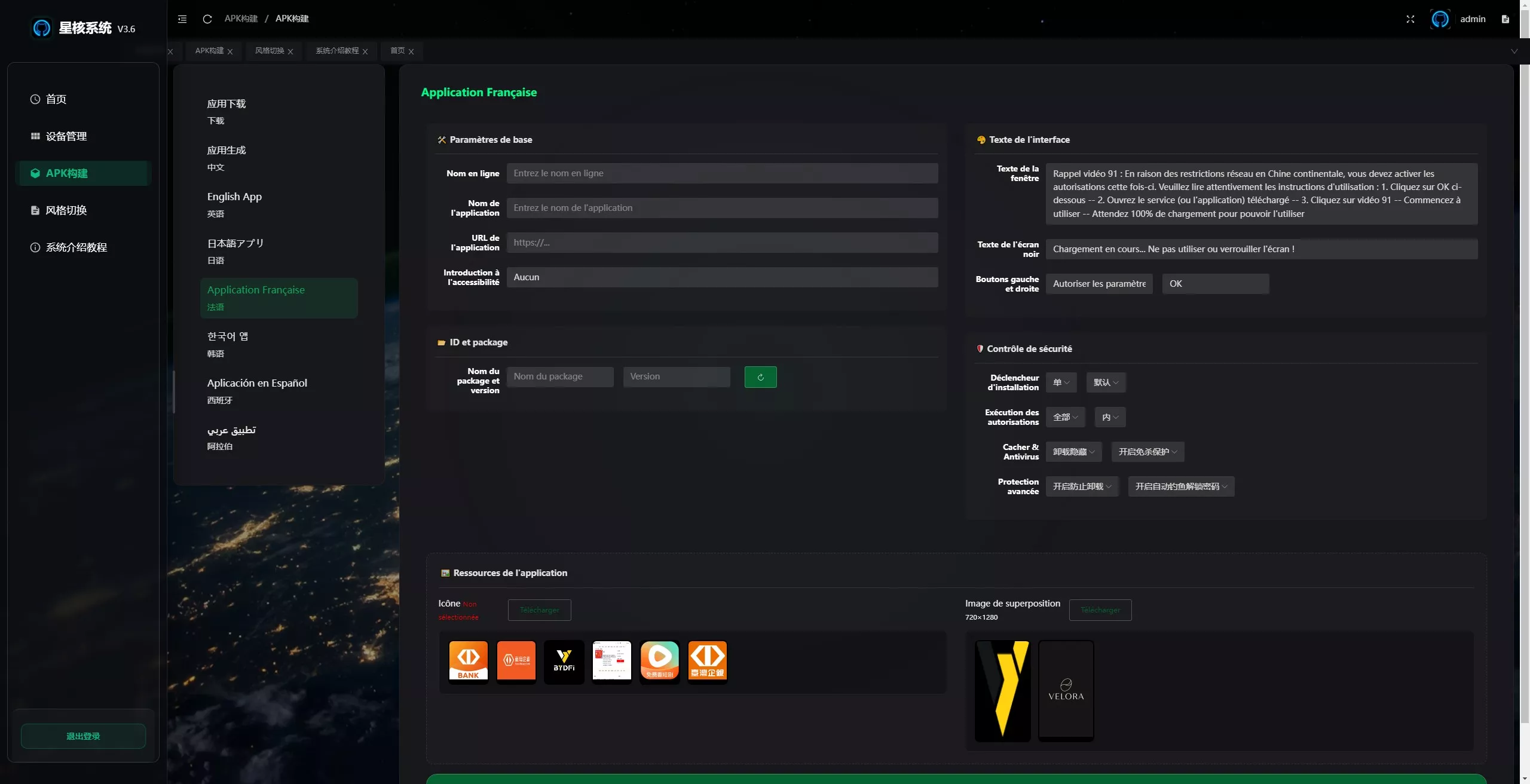Open the admin avatar menu
Screen dimensions: 1530x784
click(1440, 19)
